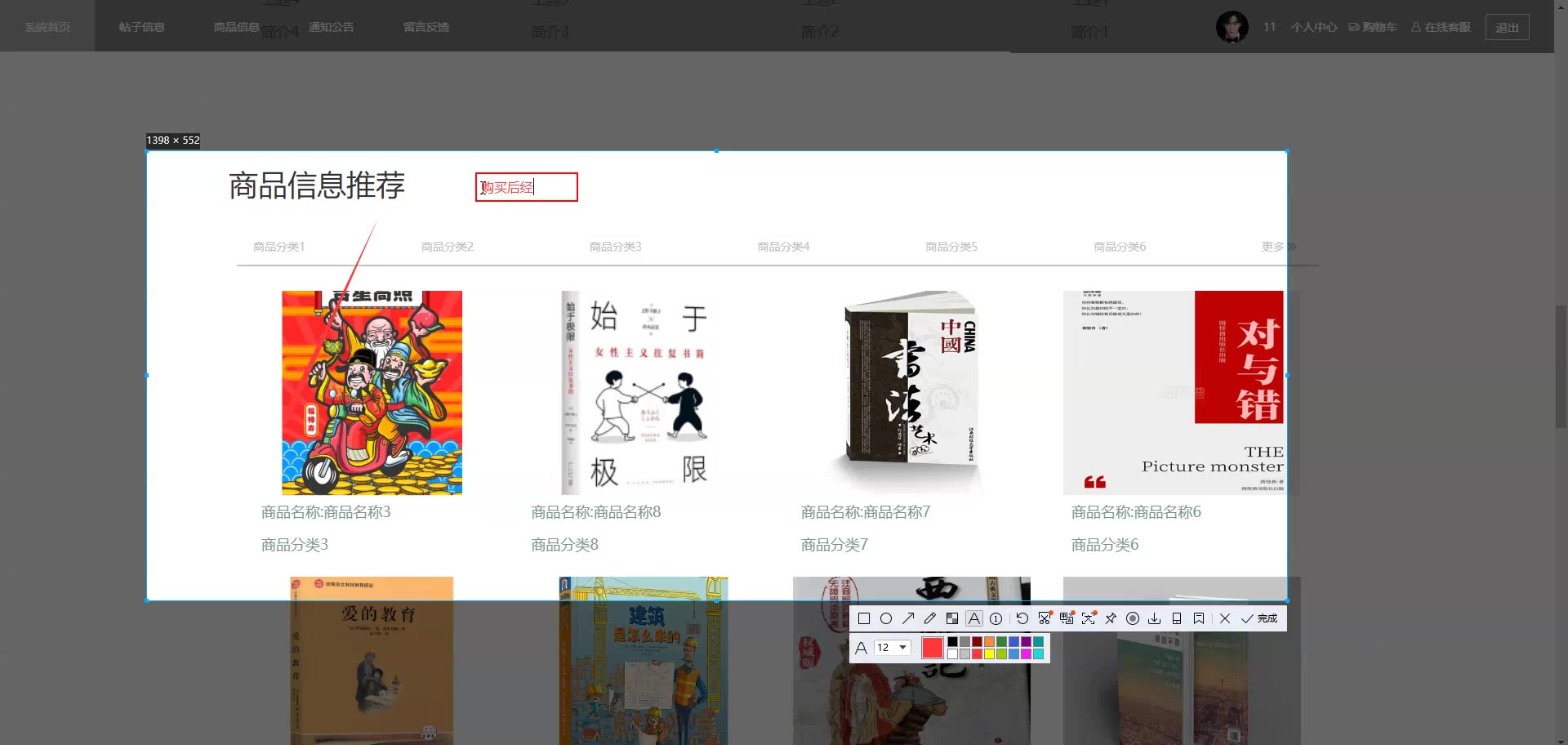Select the pencil freehand tool

pyautogui.click(x=930, y=619)
